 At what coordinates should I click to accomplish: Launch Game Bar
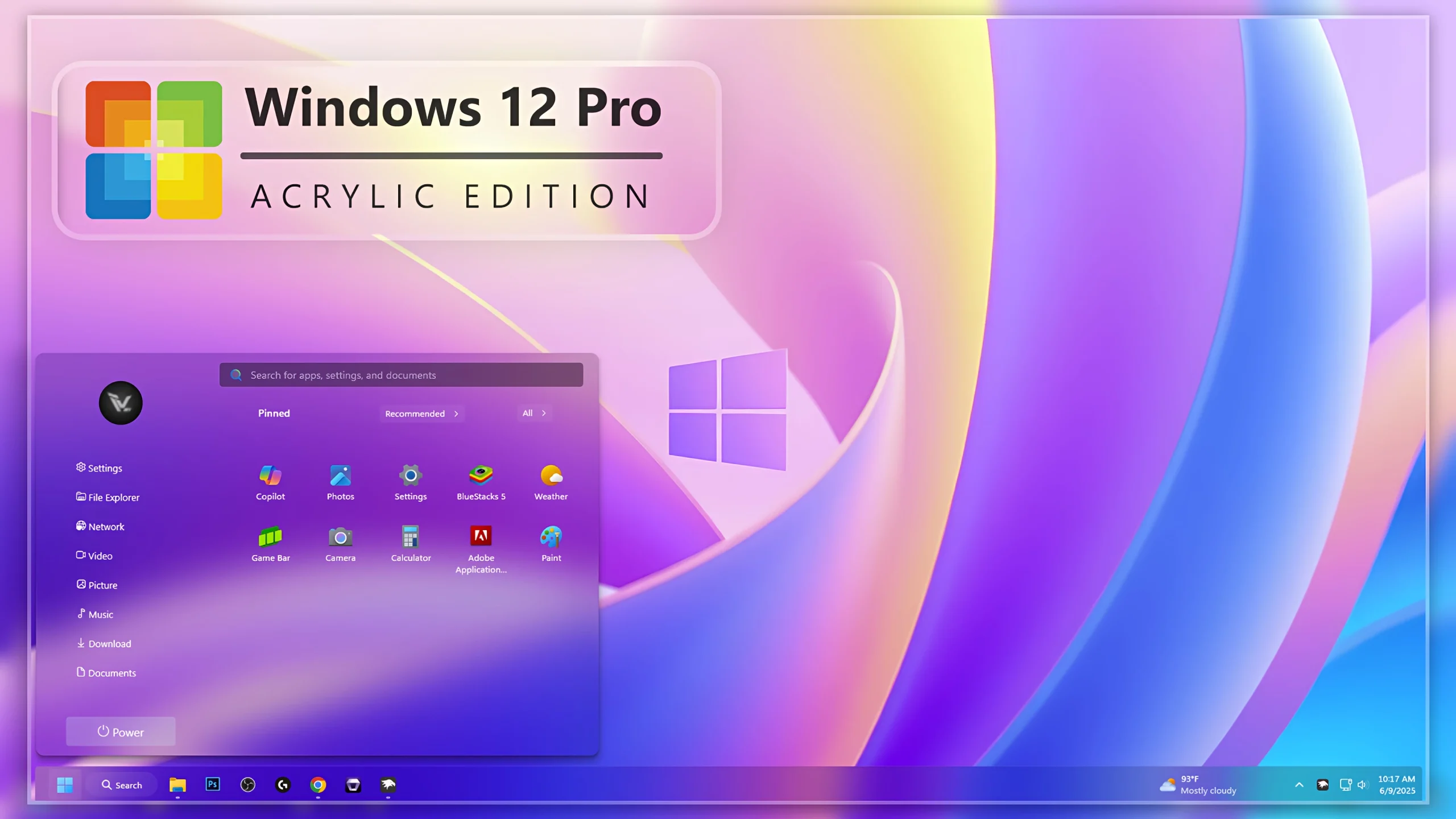coord(270,544)
